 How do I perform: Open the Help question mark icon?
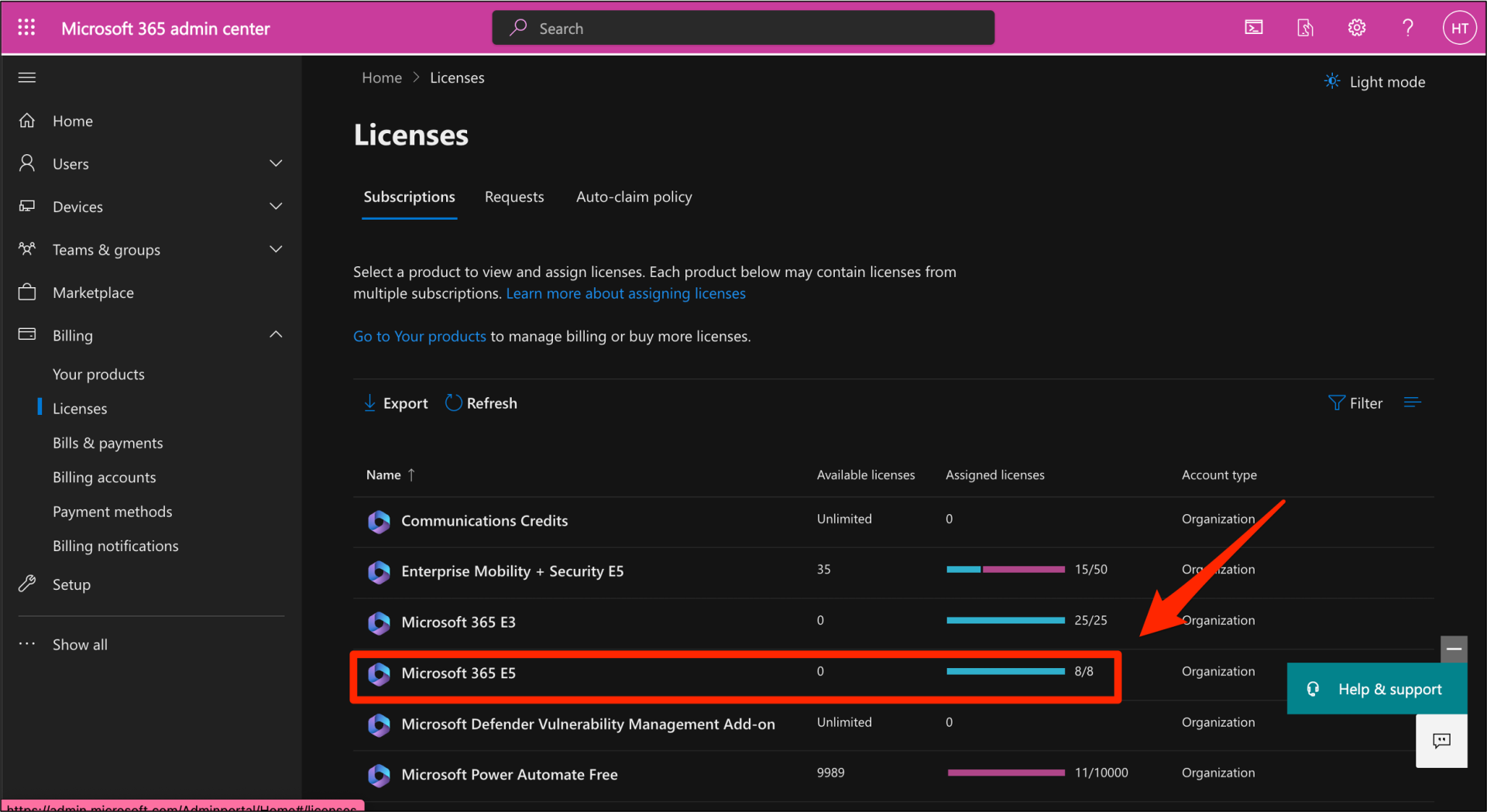(1408, 27)
